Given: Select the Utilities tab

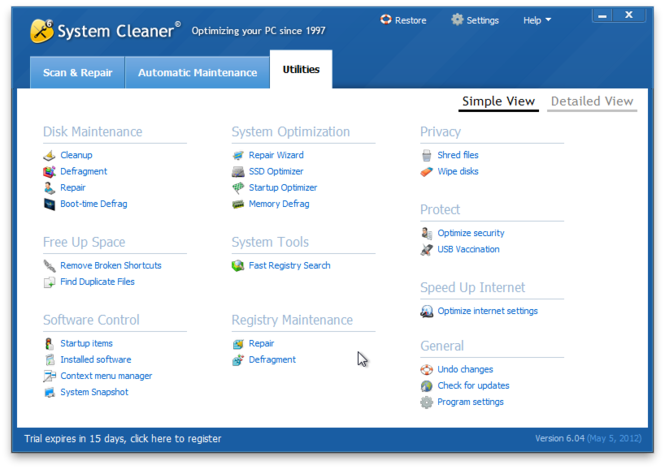Looking at the screenshot, I should click(301, 70).
